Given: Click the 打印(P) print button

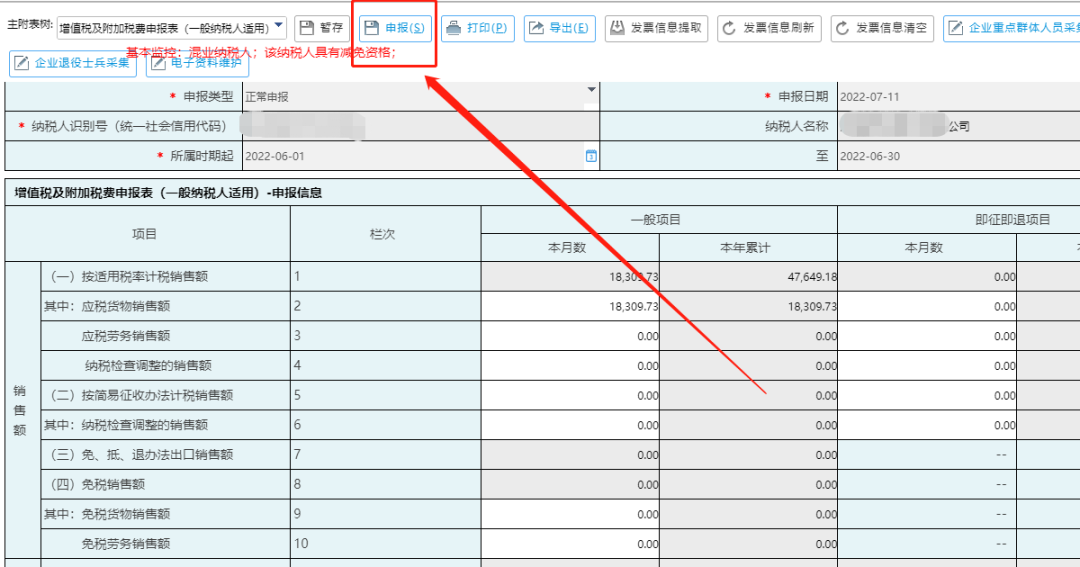Looking at the screenshot, I should 477,28.
